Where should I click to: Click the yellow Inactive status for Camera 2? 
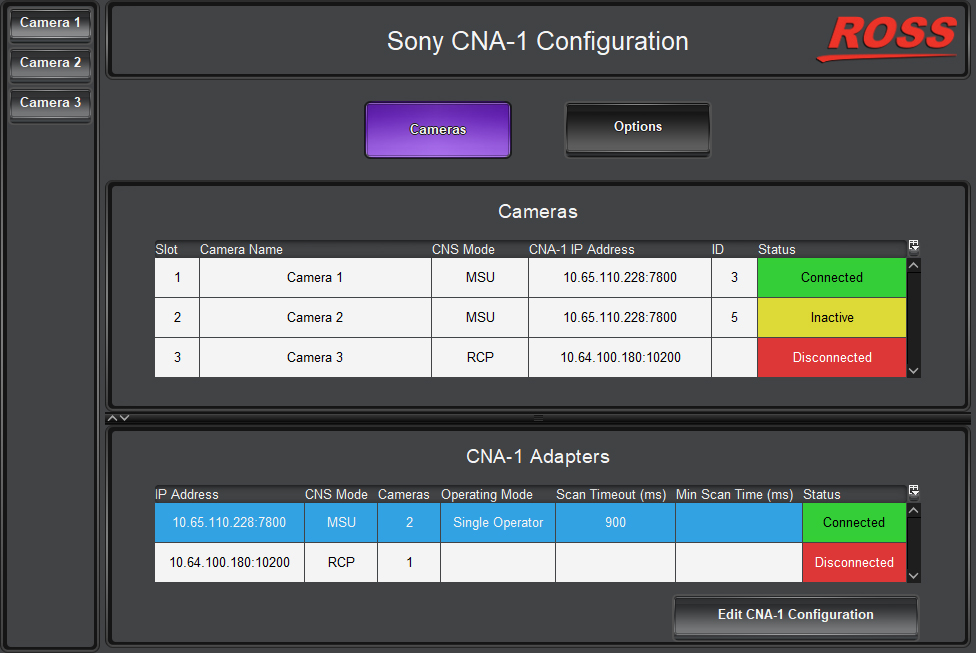(x=831, y=318)
